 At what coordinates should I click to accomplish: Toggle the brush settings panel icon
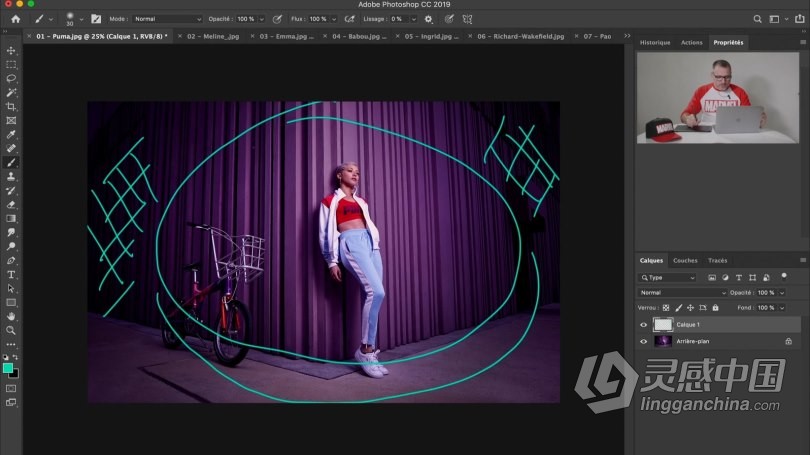point(96,19)
